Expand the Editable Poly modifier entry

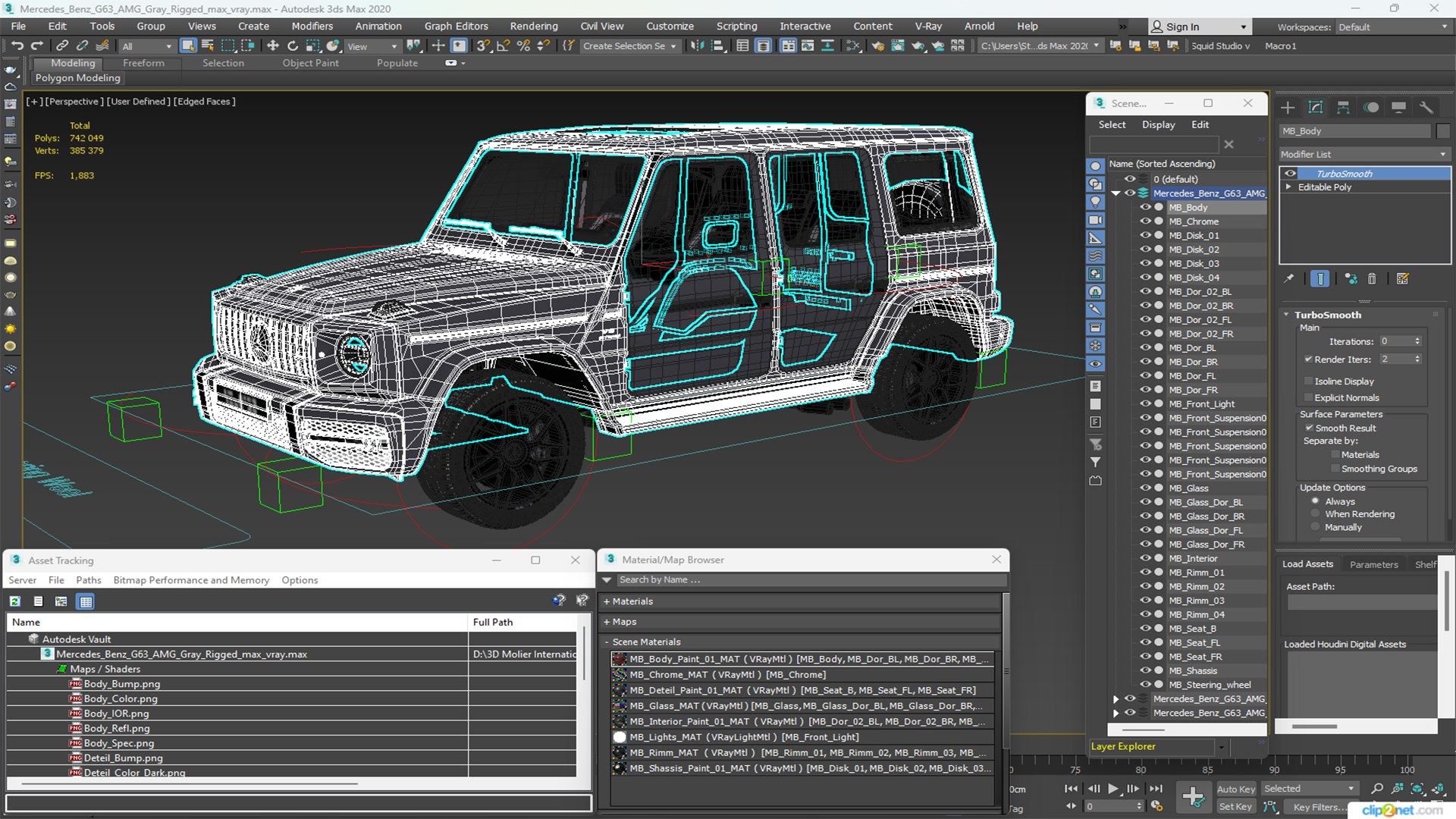pos(1288,187)
